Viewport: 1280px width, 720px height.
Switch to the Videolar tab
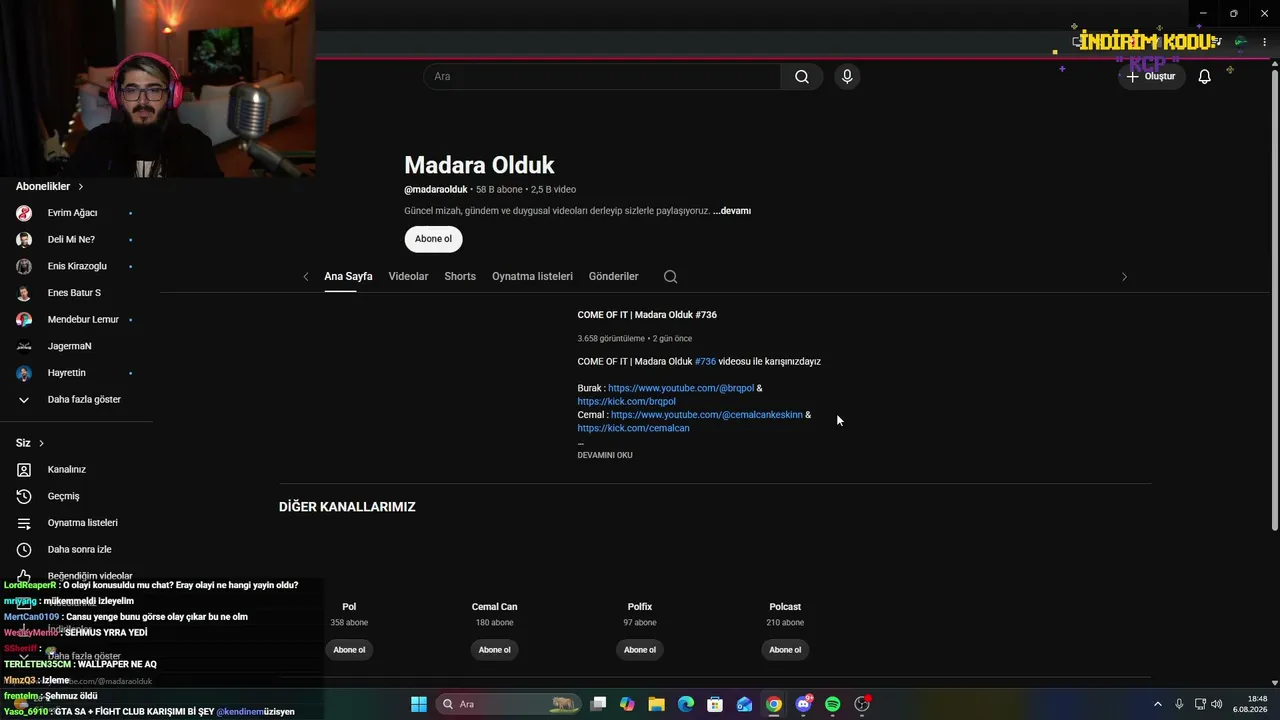408,277
